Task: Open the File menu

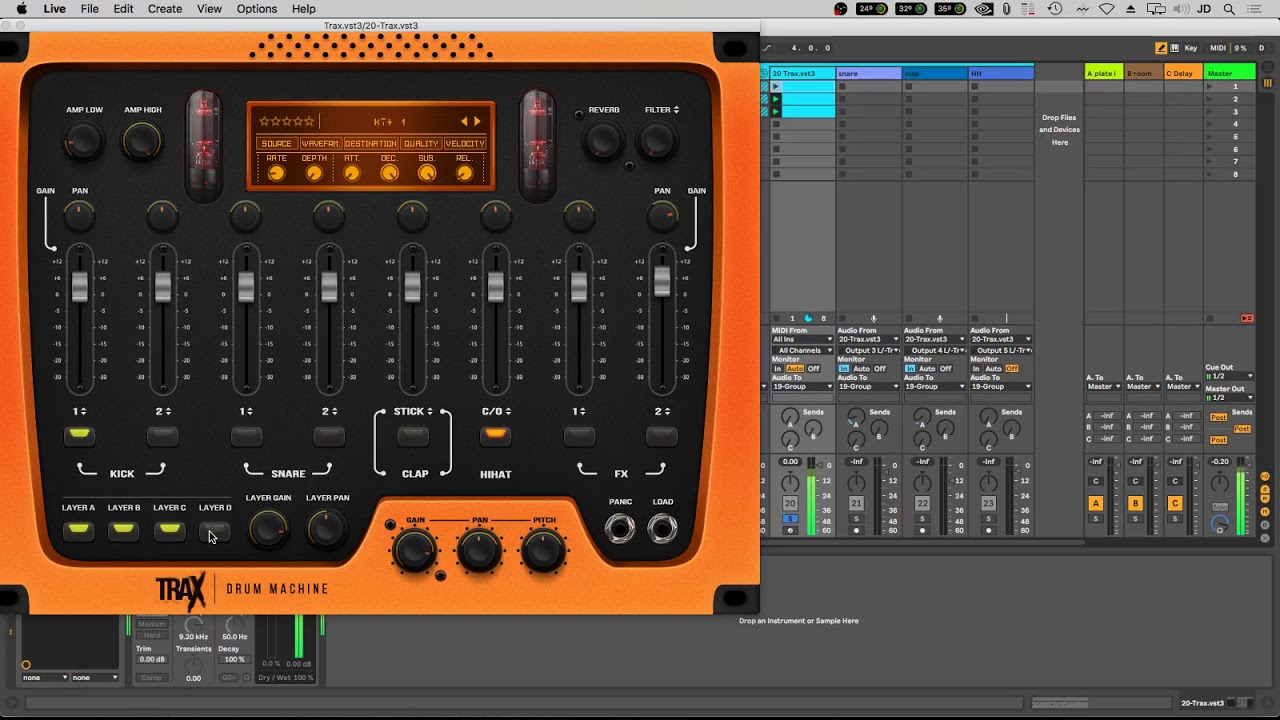Action: point(89,9)
